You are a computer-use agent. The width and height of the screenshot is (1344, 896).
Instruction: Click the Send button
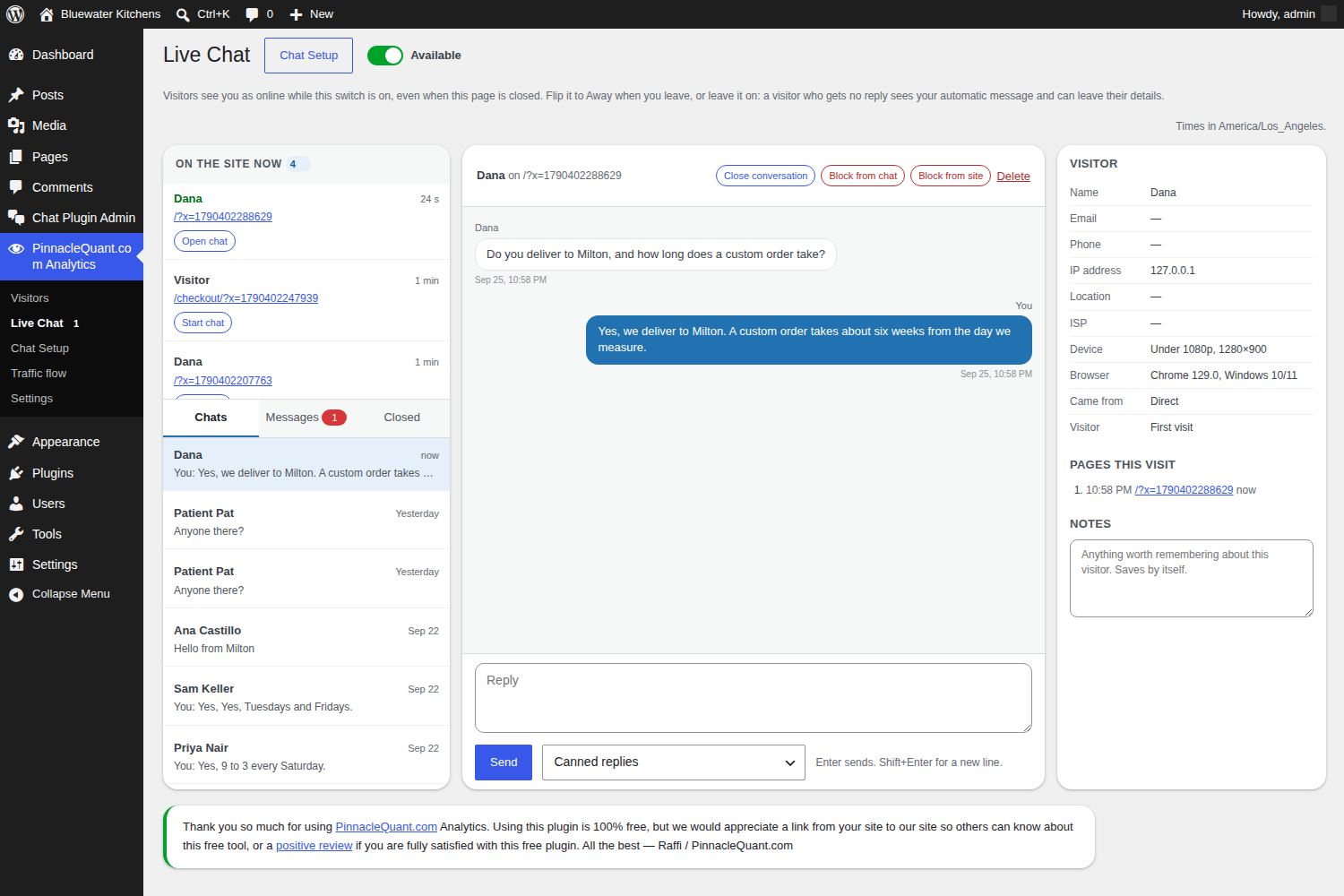point(504,762)
